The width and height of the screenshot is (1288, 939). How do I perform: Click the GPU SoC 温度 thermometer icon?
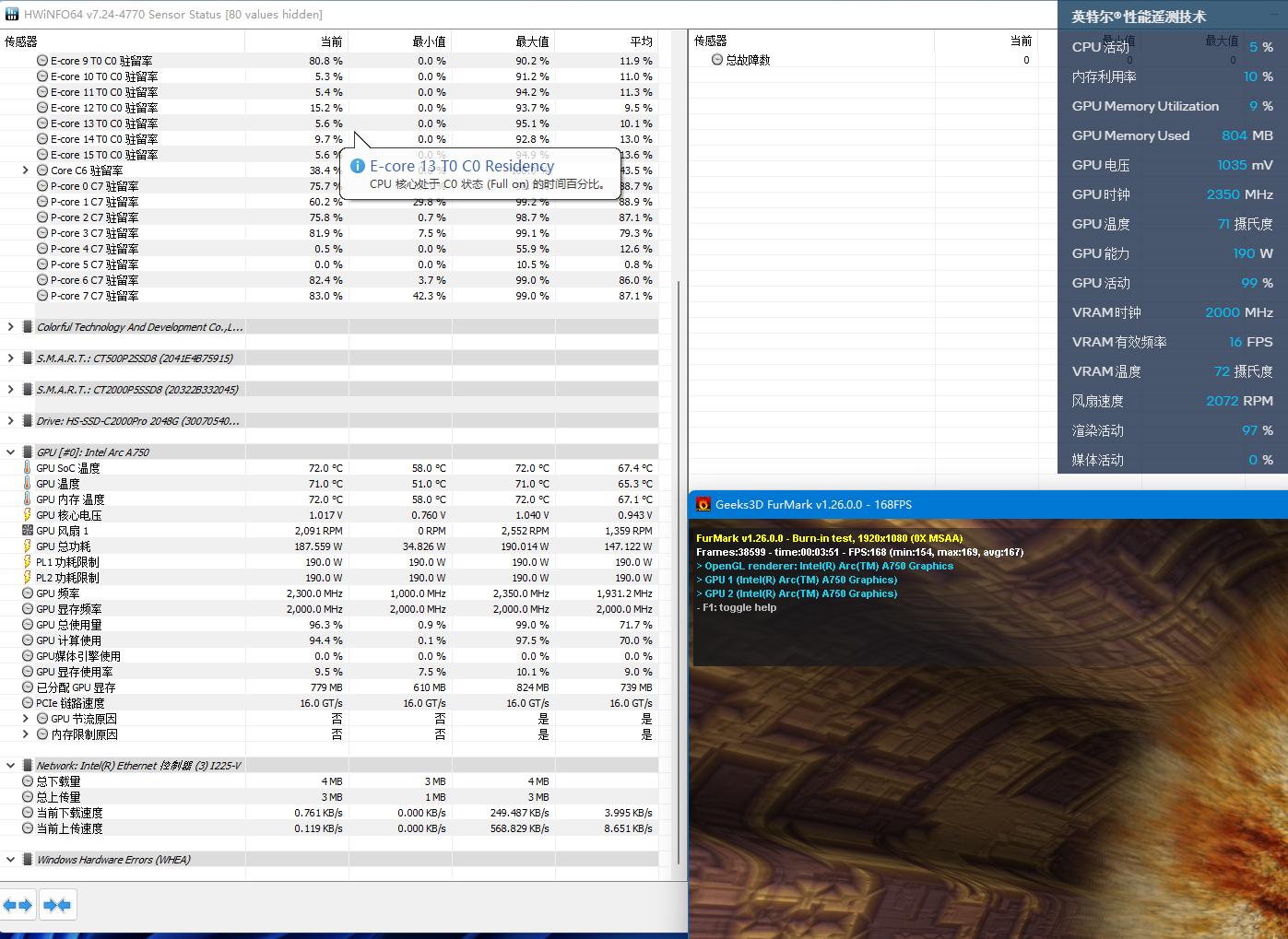pos(28,468)
